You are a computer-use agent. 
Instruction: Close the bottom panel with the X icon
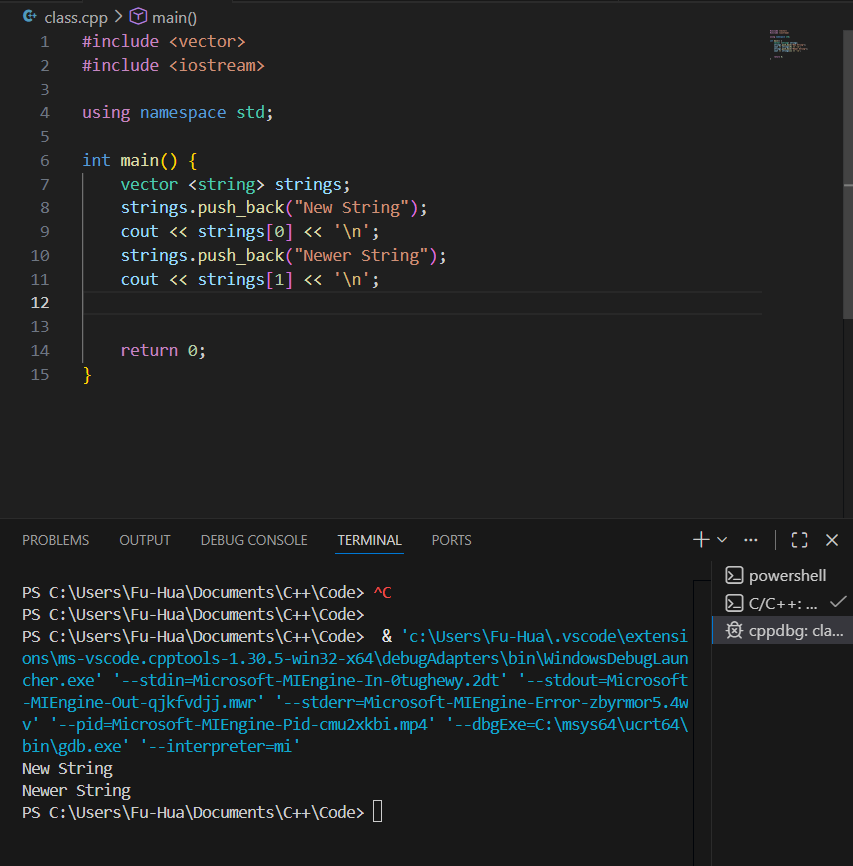click(831, 540)
